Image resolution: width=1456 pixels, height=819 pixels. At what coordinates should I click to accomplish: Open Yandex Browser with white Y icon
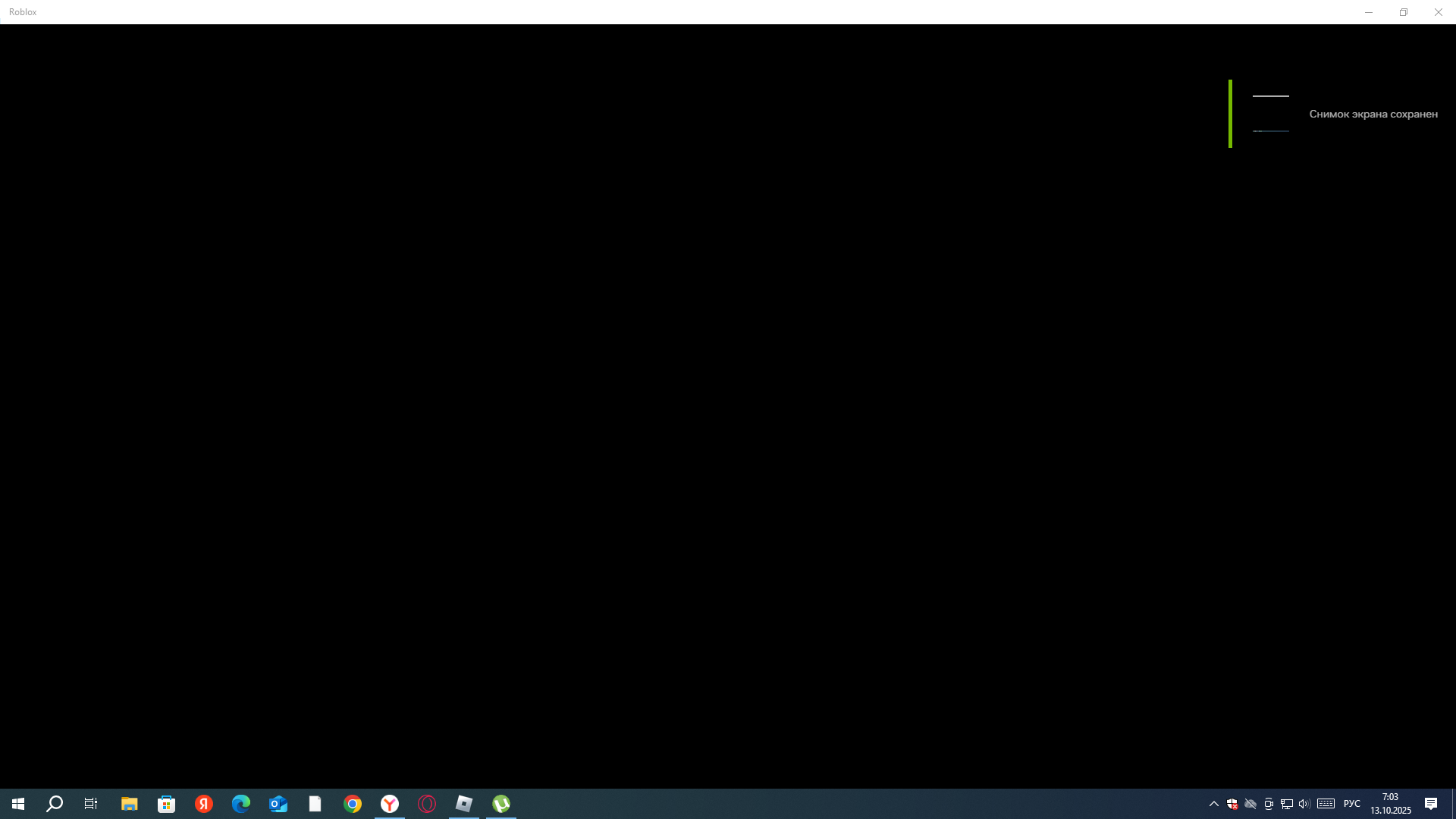point(390,804)
